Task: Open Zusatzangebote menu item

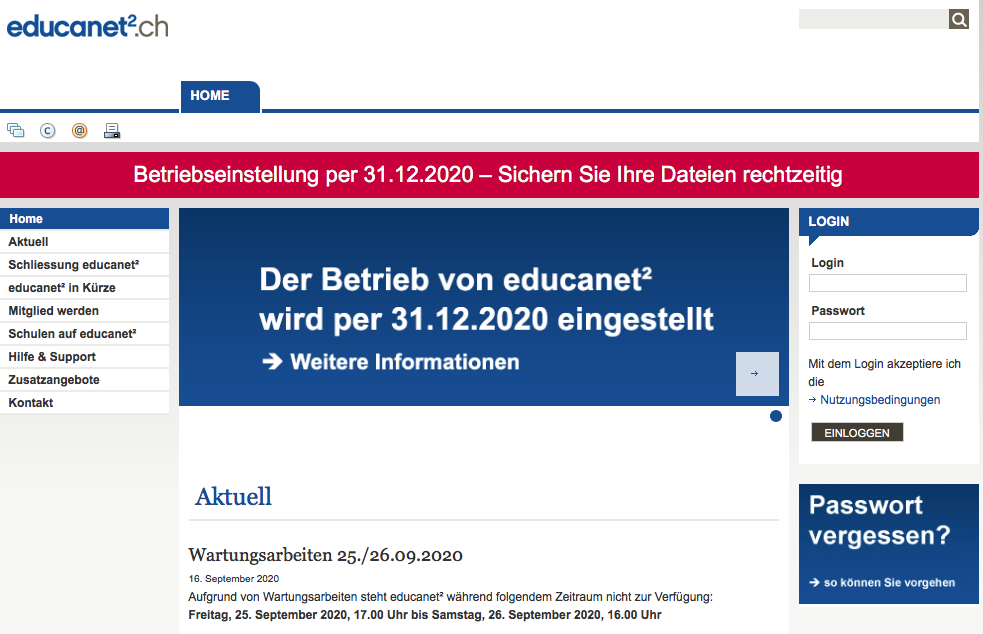Action: pos(85,380)
